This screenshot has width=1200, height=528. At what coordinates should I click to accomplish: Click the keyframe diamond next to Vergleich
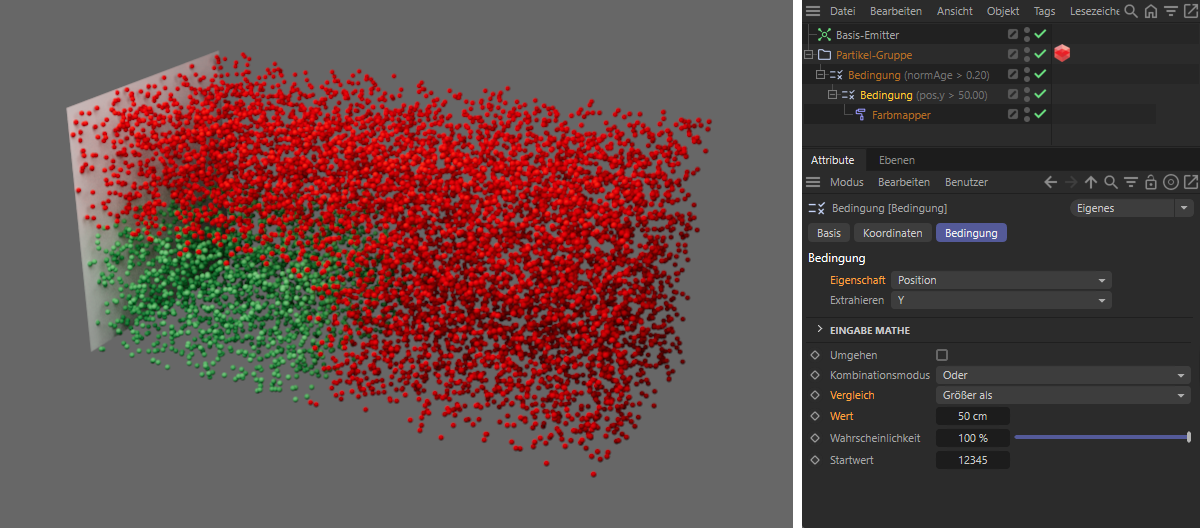coord(814,396)
